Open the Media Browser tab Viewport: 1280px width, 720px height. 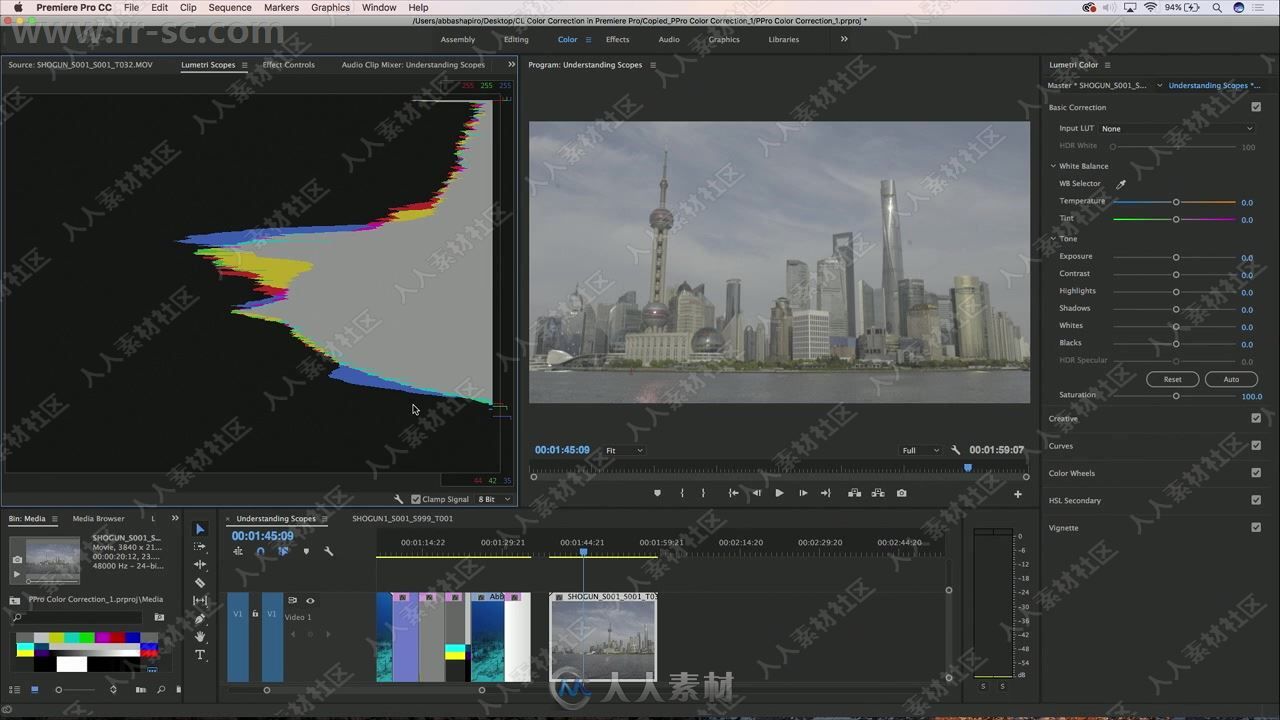(x=98, y=519)
